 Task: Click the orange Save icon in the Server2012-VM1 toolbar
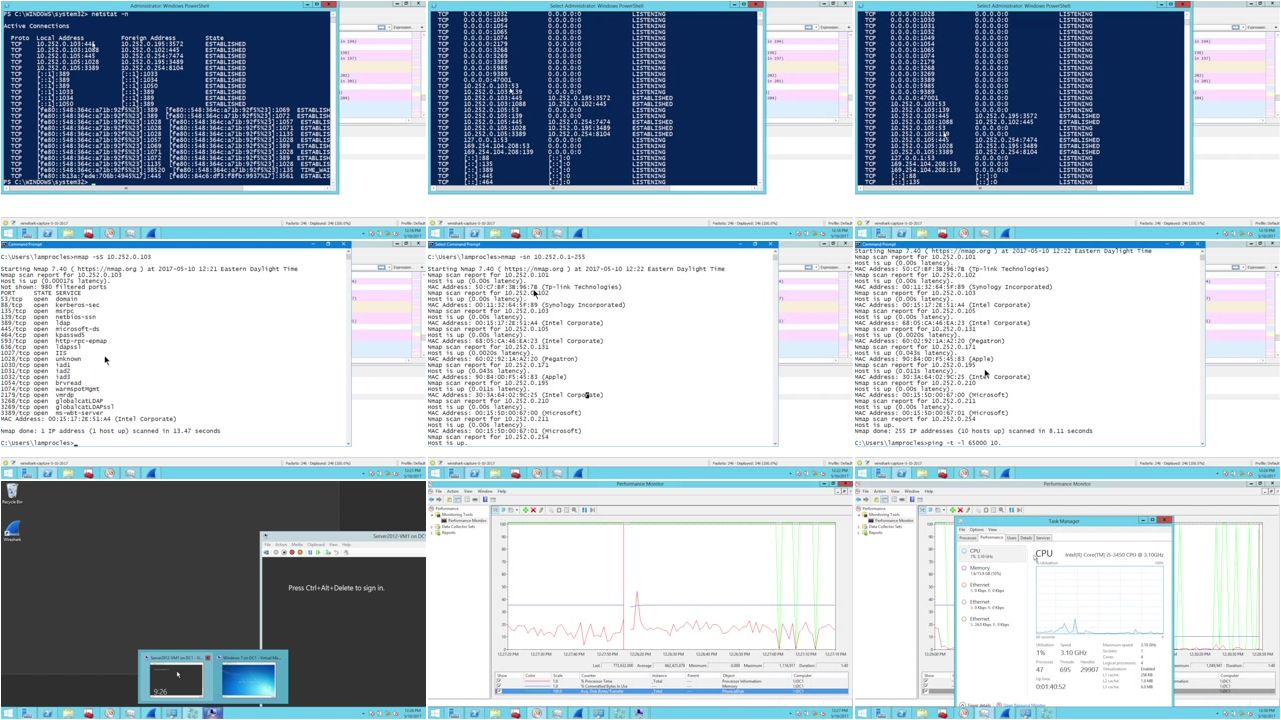pyautogui.click(x=300, y=552)
